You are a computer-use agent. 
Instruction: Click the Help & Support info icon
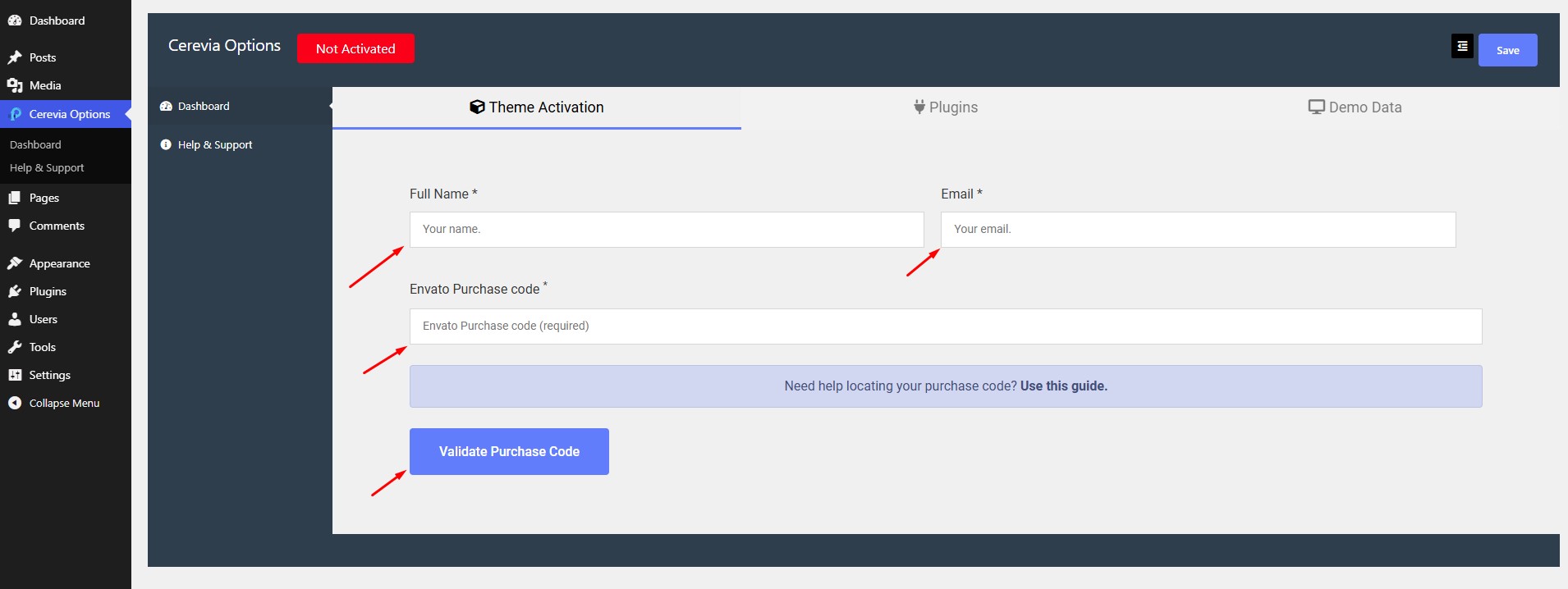tap(166, 144)
